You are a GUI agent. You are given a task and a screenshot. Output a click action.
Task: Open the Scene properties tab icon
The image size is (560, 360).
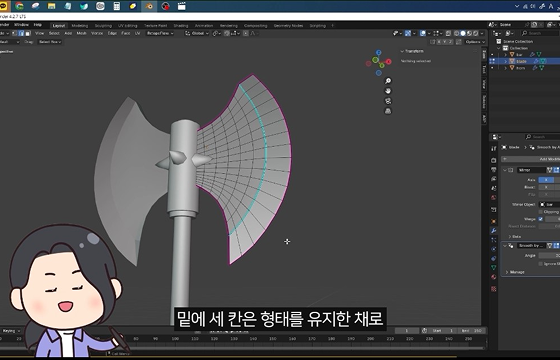494,188
